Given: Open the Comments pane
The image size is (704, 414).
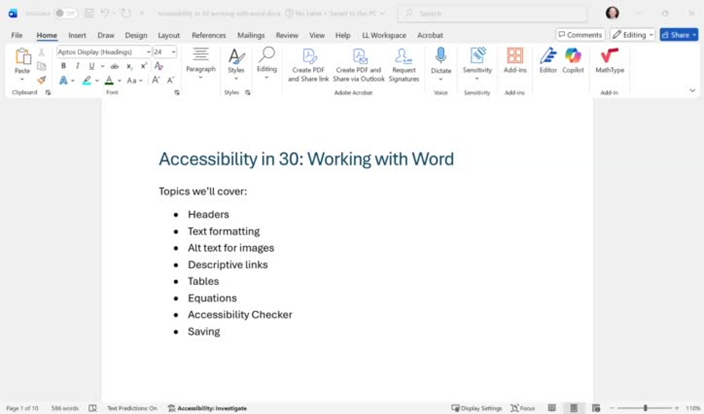Looking at the screenshot, I should coord(580,35).
